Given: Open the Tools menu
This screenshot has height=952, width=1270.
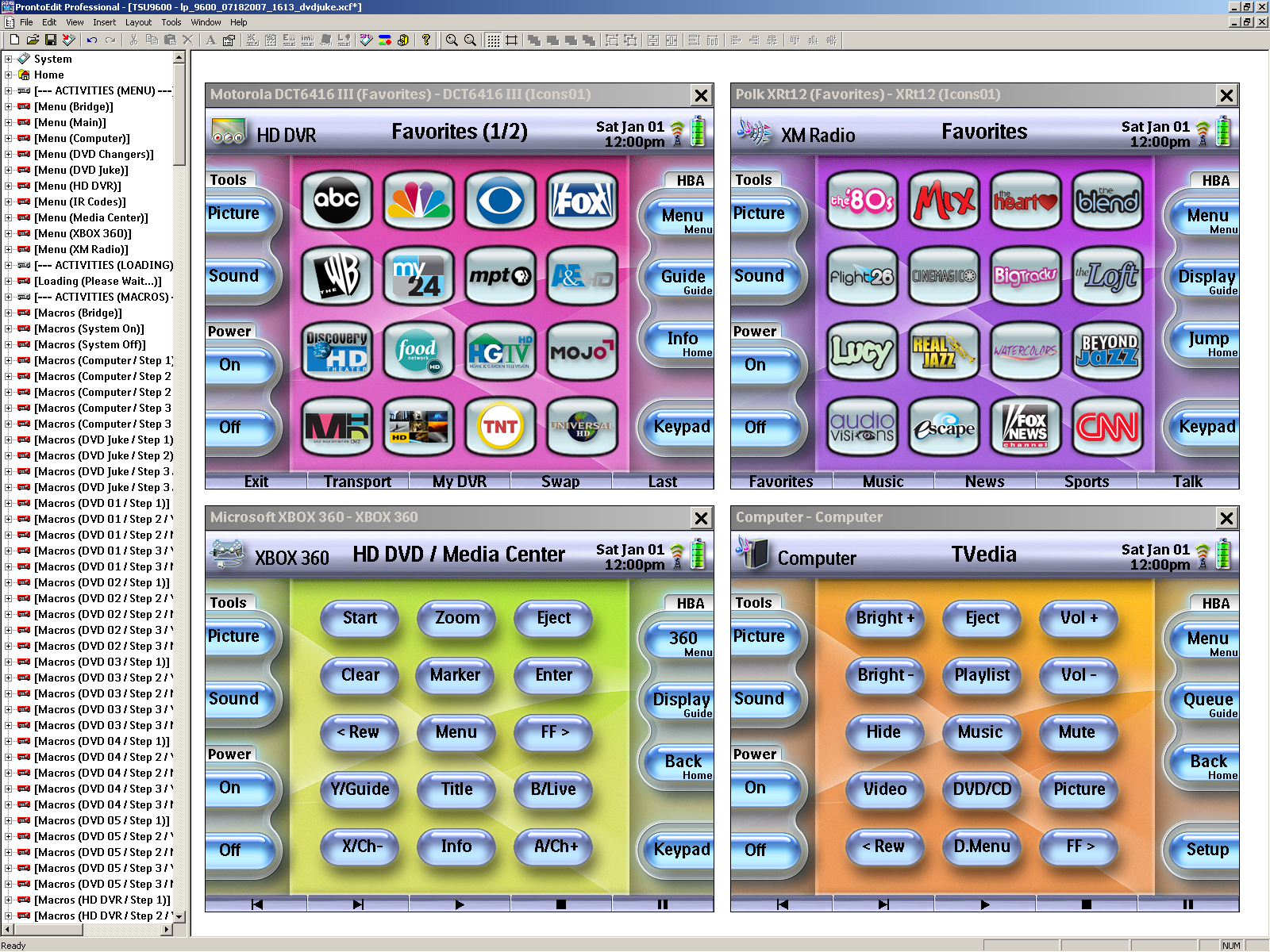Looking at the screenshot, I should (x=171, y=22).
